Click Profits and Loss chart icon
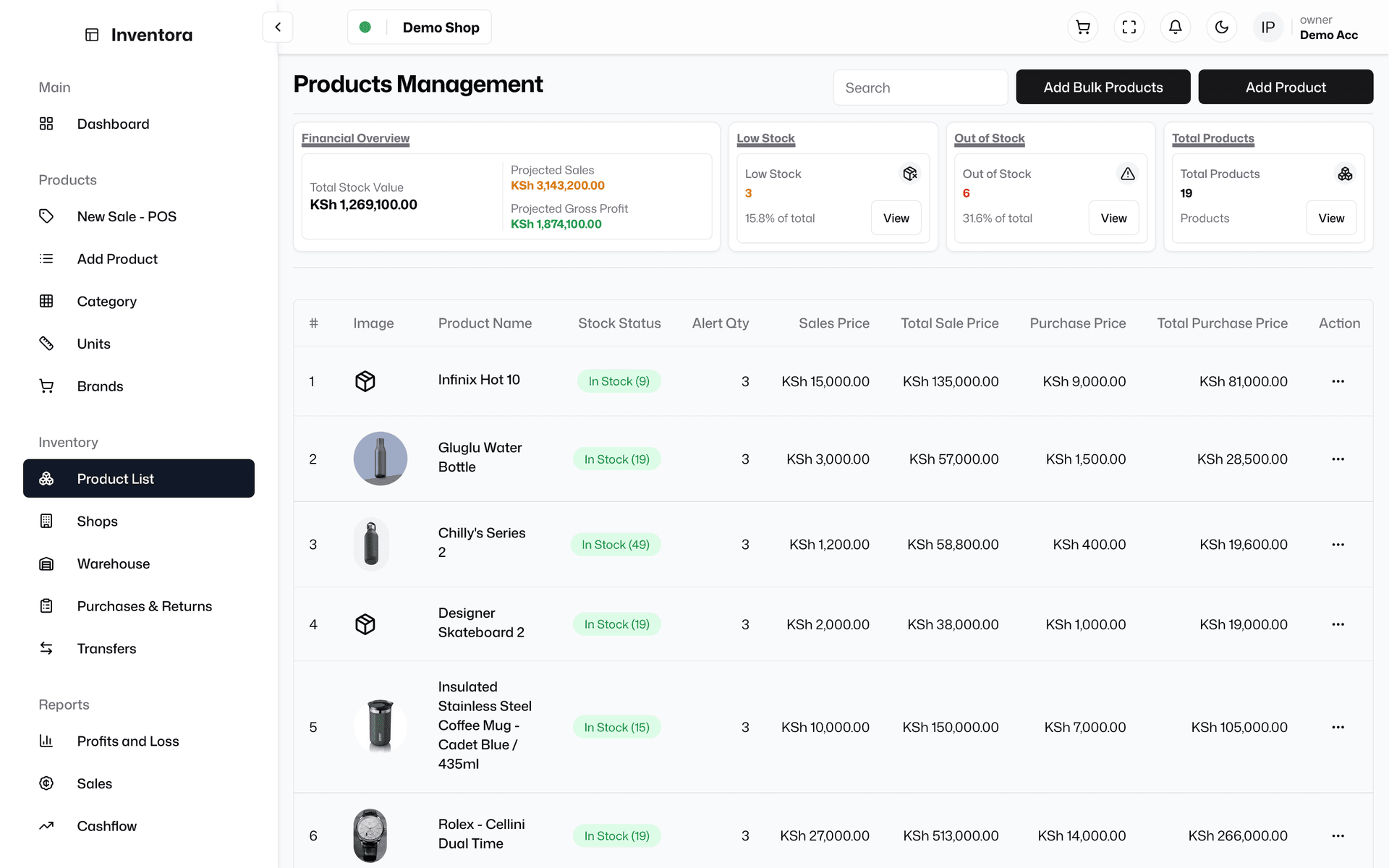 [x=46, y=741]
